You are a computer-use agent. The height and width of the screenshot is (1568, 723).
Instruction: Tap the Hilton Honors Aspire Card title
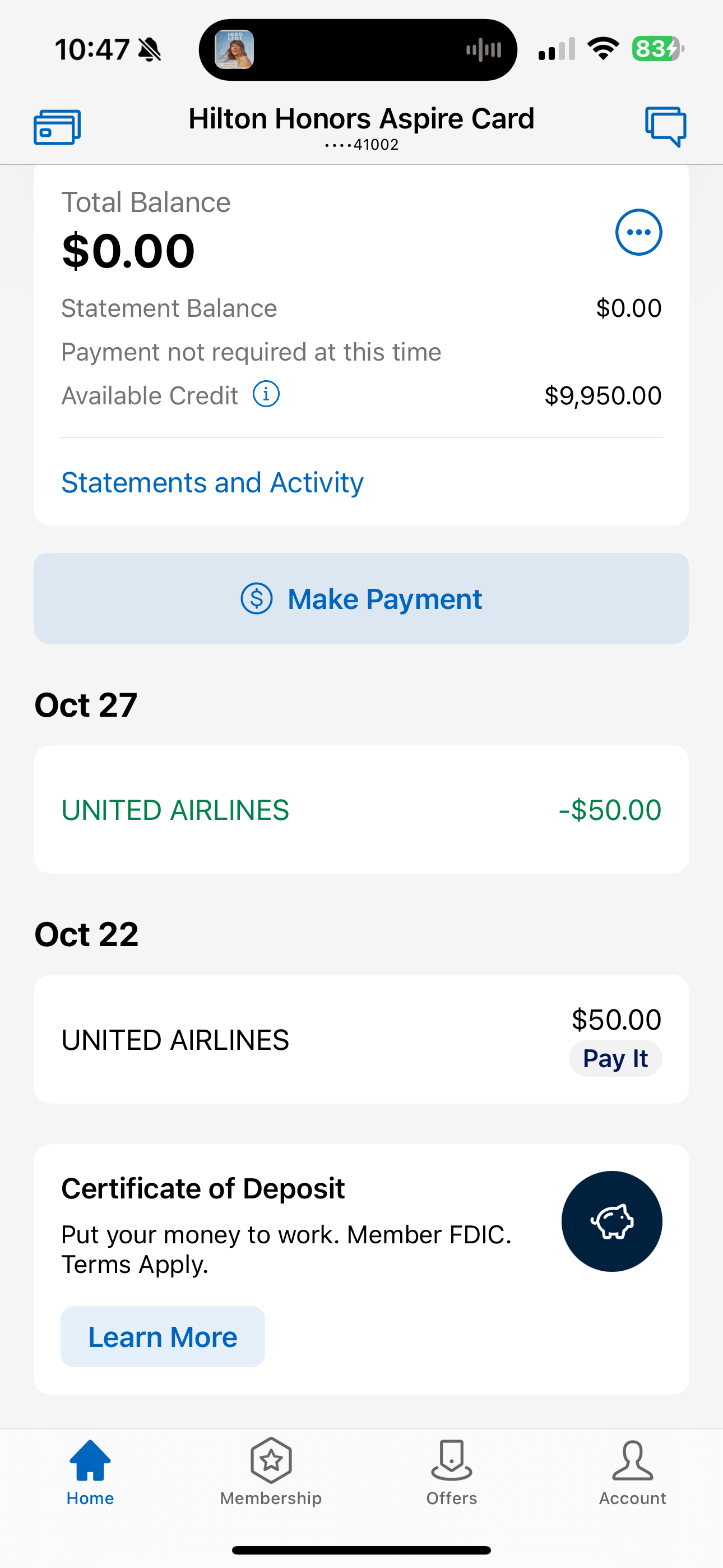point(361,119)
